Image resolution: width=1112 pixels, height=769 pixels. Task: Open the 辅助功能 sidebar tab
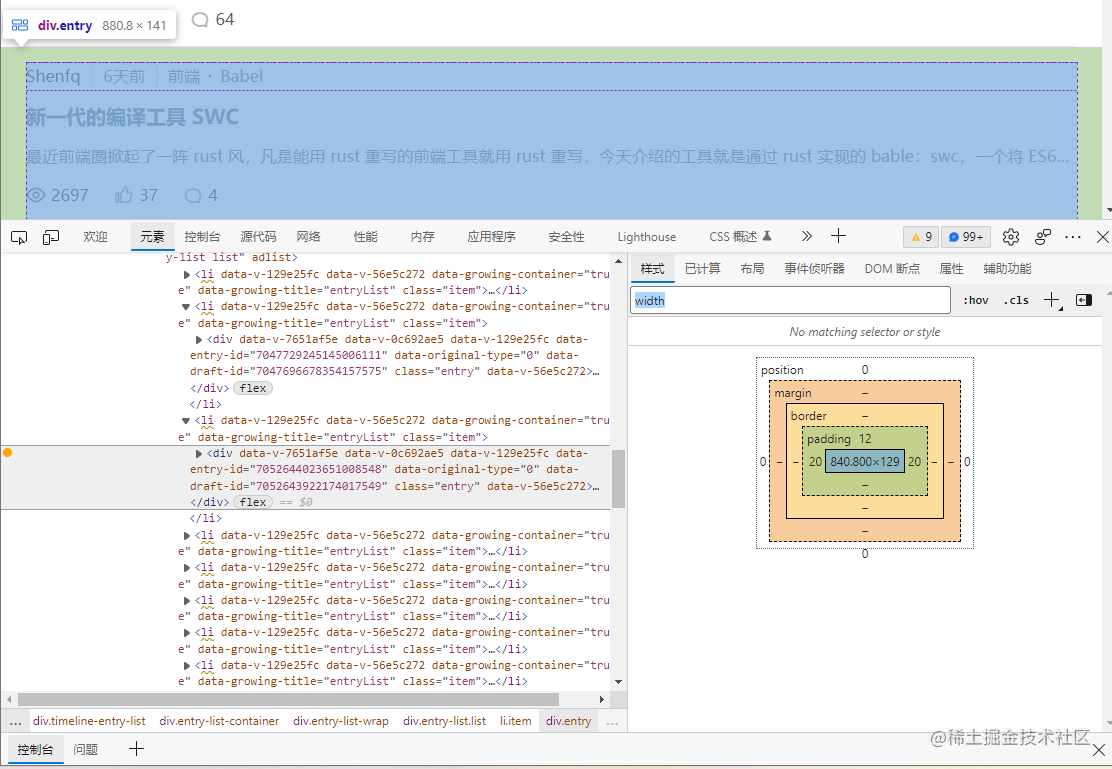point(1007,269)
